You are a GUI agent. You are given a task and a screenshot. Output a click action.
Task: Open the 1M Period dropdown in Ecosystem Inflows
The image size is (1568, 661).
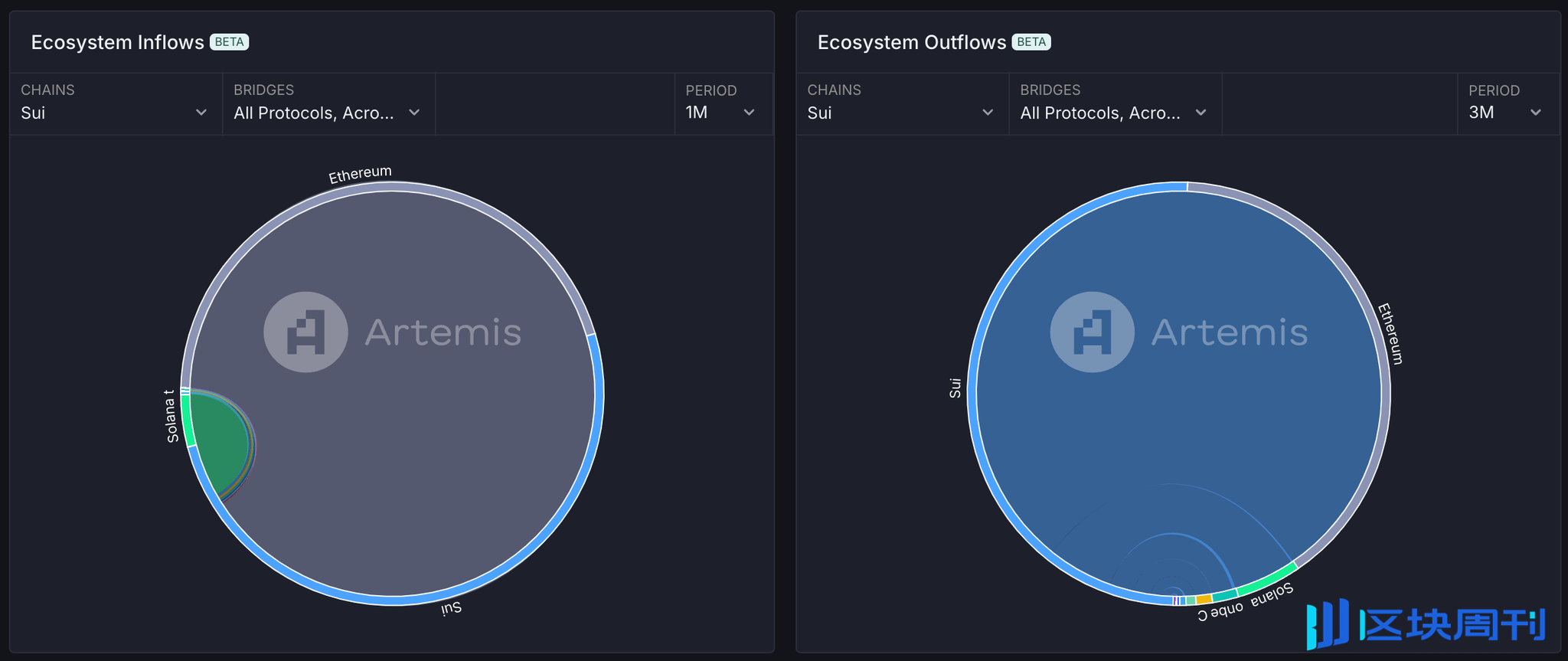pyautogui.click(x=724, y=104)
